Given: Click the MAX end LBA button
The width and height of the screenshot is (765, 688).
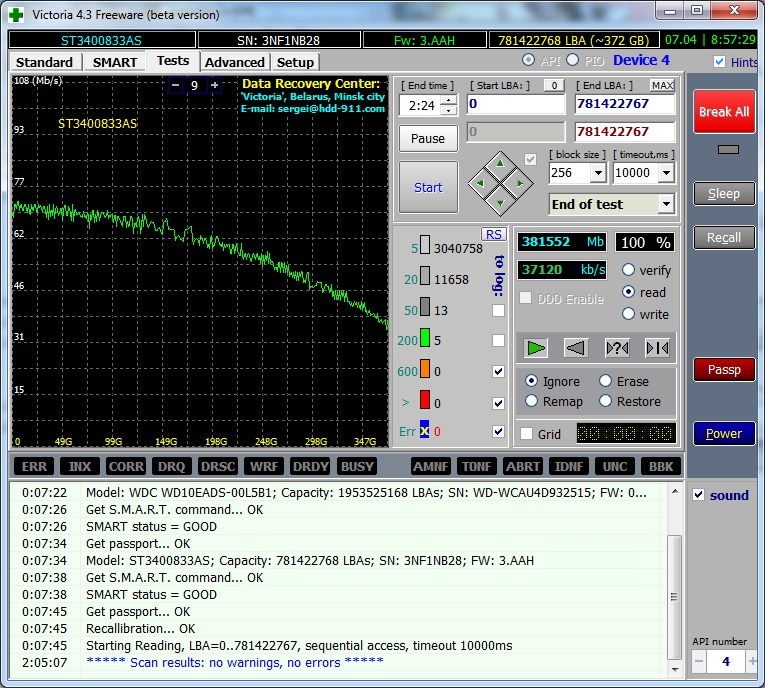Looking at the screenshot, I should [x=662, y=86].
